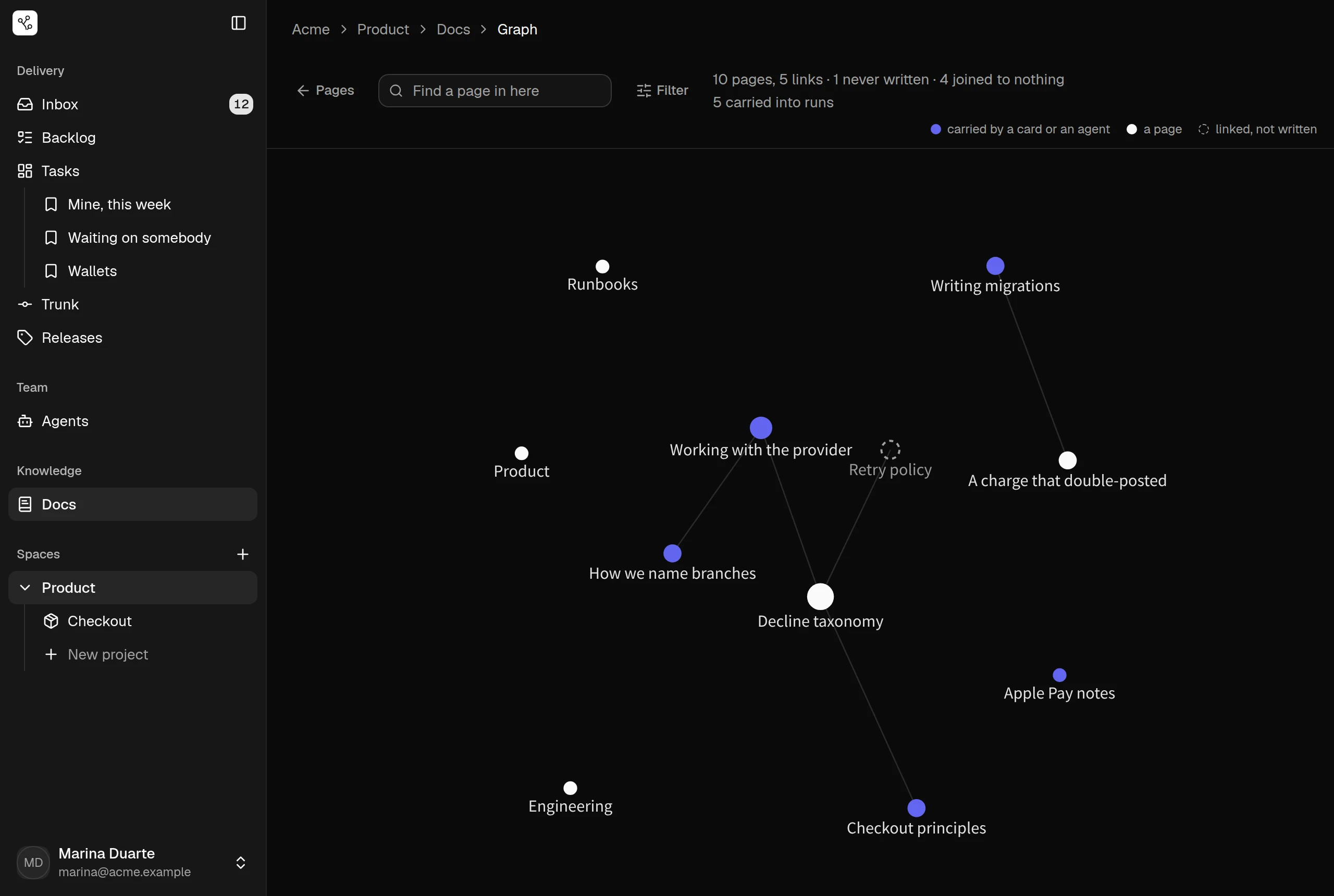Click the app logo icon

pyautogui.click(x=24, y=23)
